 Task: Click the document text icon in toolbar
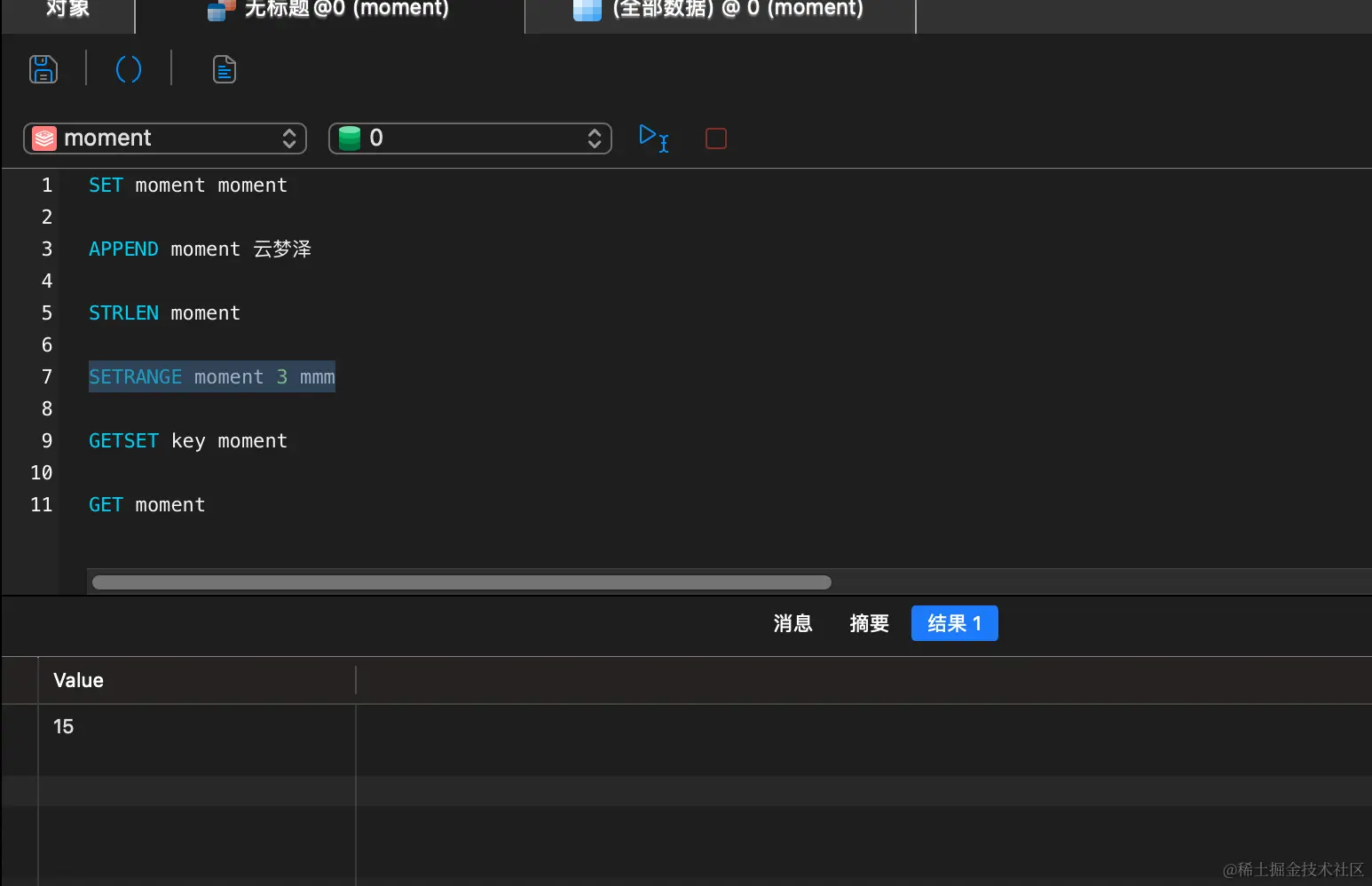225,69
